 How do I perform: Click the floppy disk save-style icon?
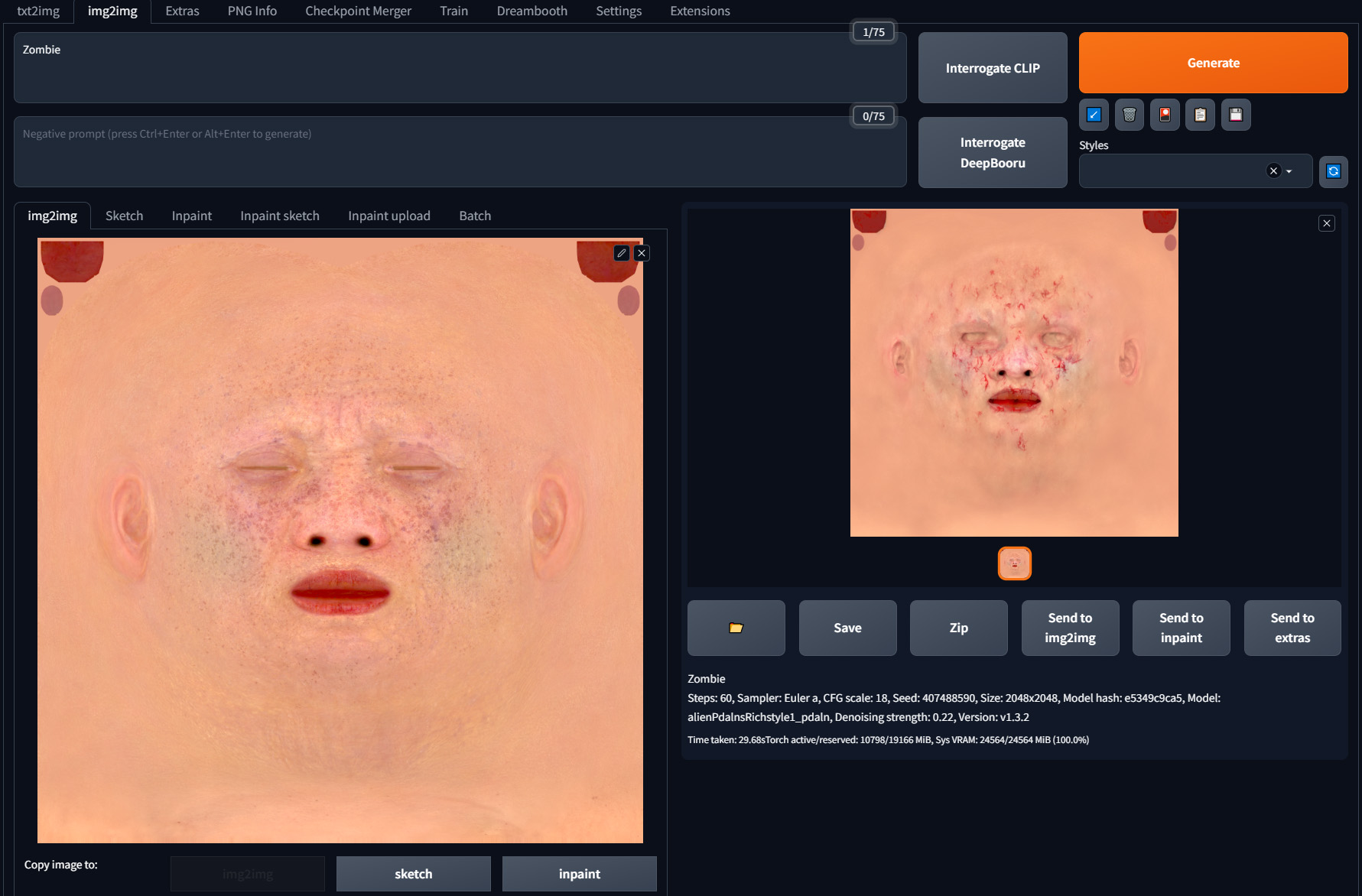tap(1236, 115)
